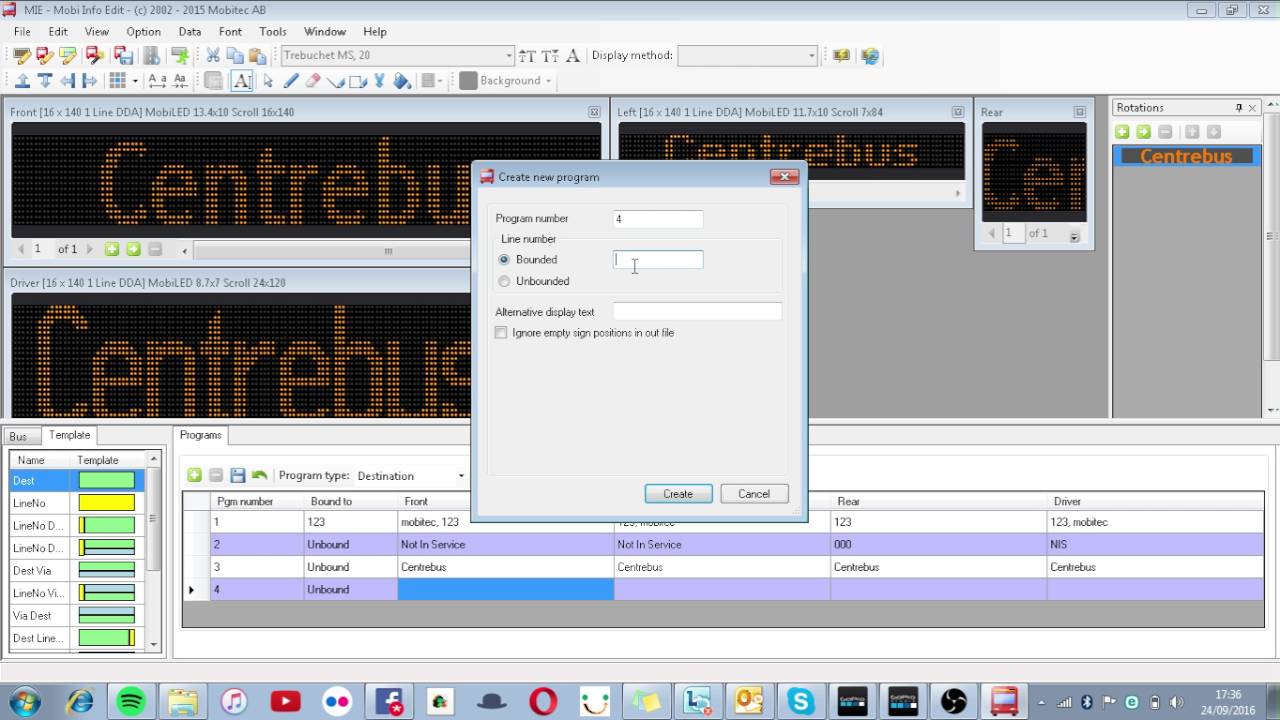The width and height of the screenshot is (1280, 720).
Task: Click the Bounded line number input field
Action: tap(658, 260)
